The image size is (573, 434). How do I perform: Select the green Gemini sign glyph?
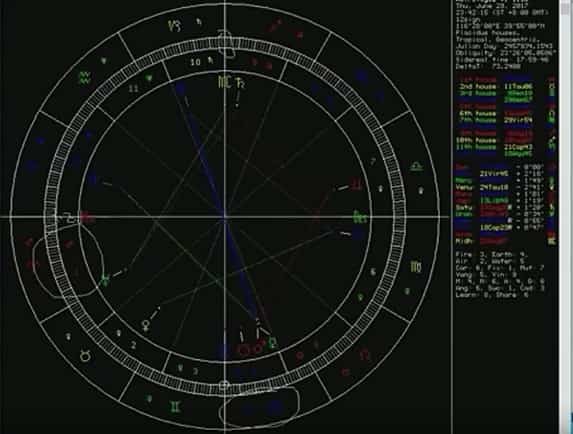coord(175,407)
